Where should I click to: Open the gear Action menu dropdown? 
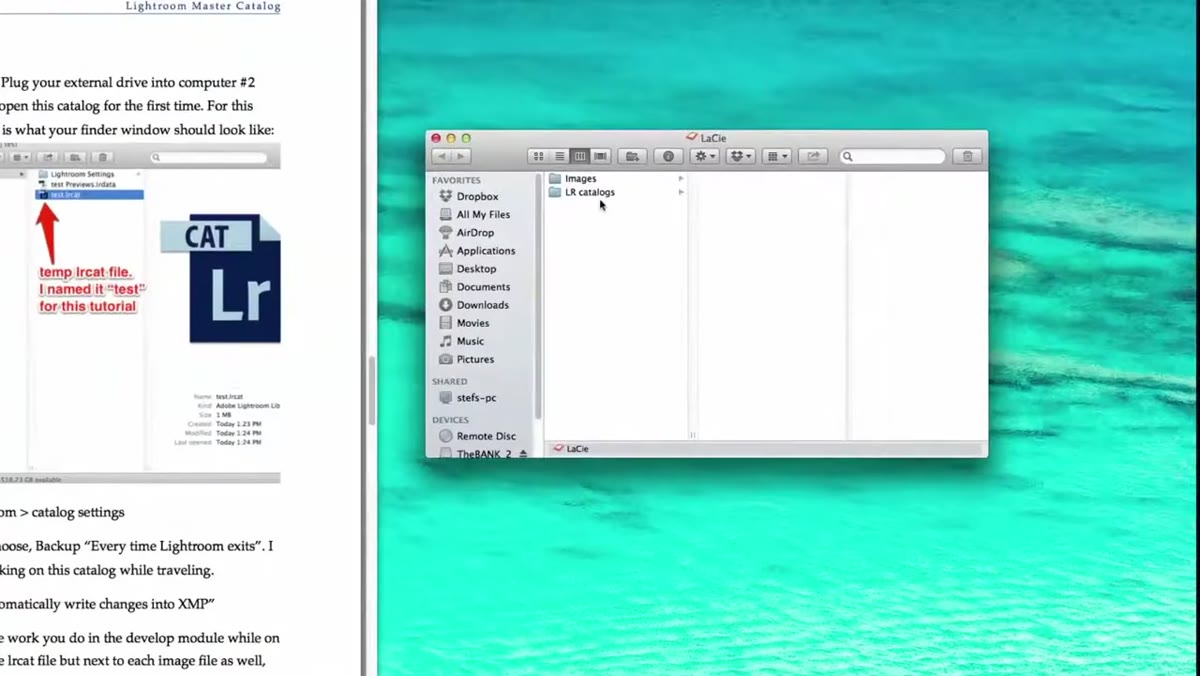pyautogui.click(x=705, y=156)
